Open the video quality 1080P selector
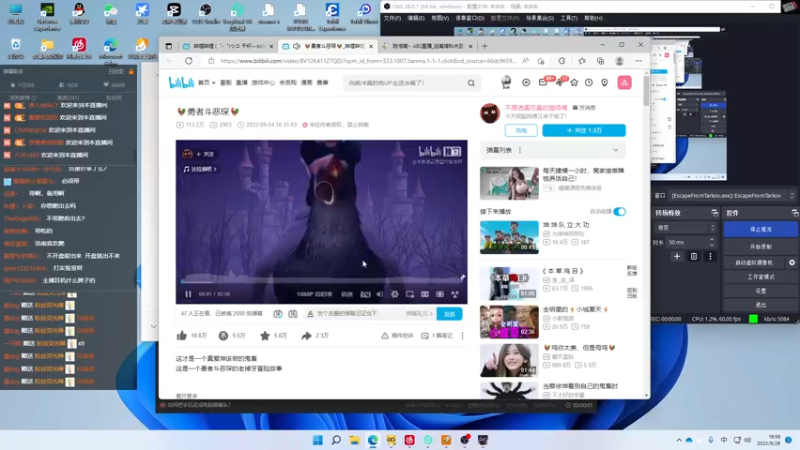The image size is (800, 450). point(314,294)
